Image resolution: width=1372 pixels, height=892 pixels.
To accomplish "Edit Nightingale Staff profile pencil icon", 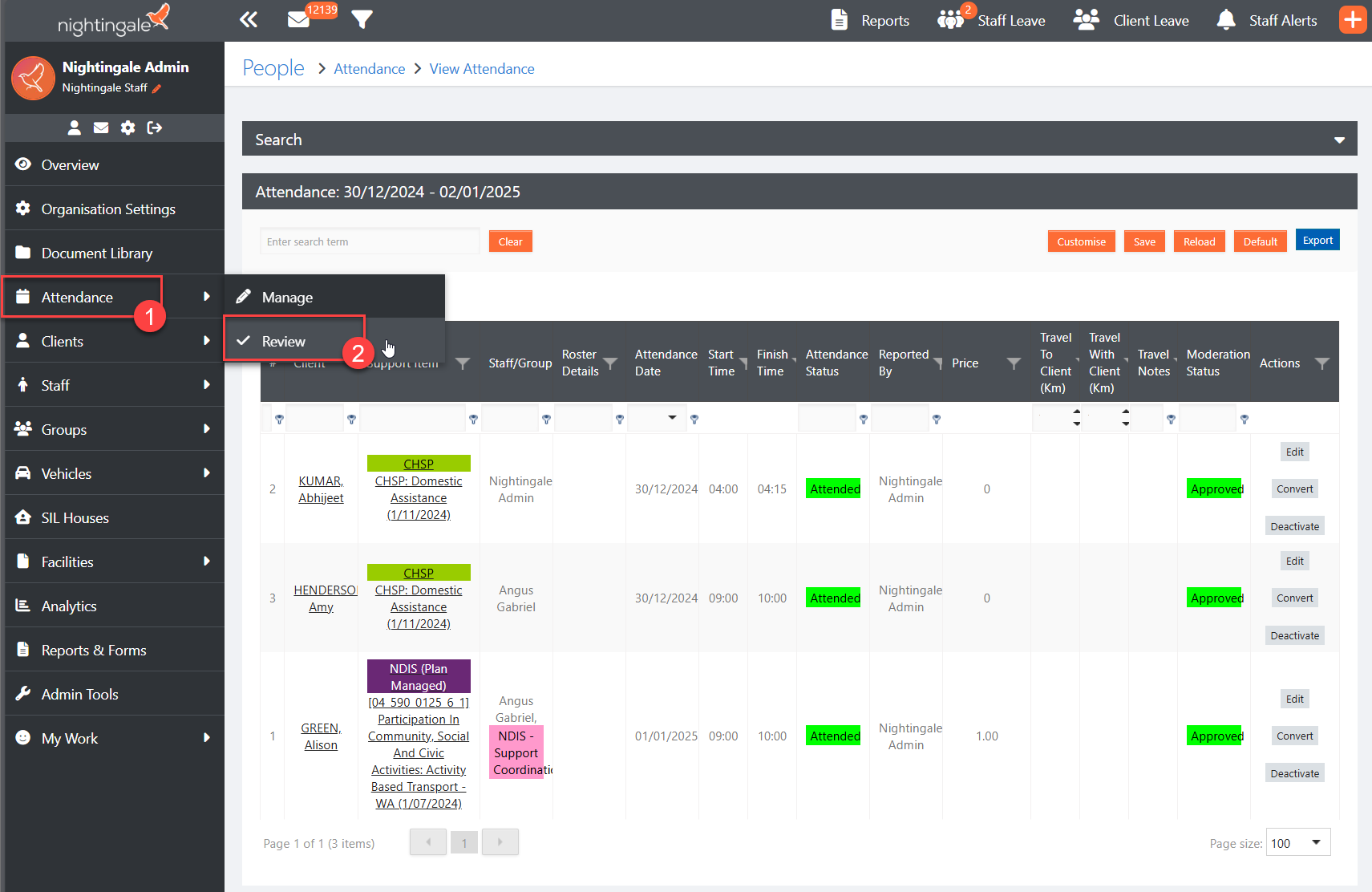I will click(x=157, y=88).
